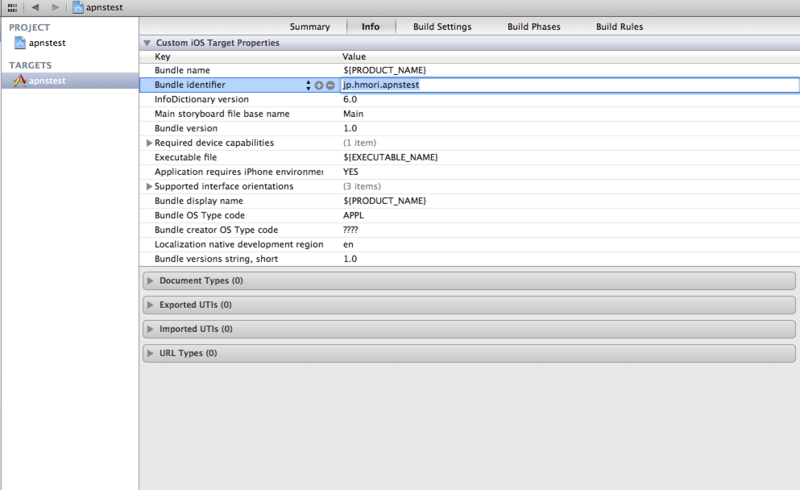
Task: Select the Executable file key
Action: click(186, 158)
